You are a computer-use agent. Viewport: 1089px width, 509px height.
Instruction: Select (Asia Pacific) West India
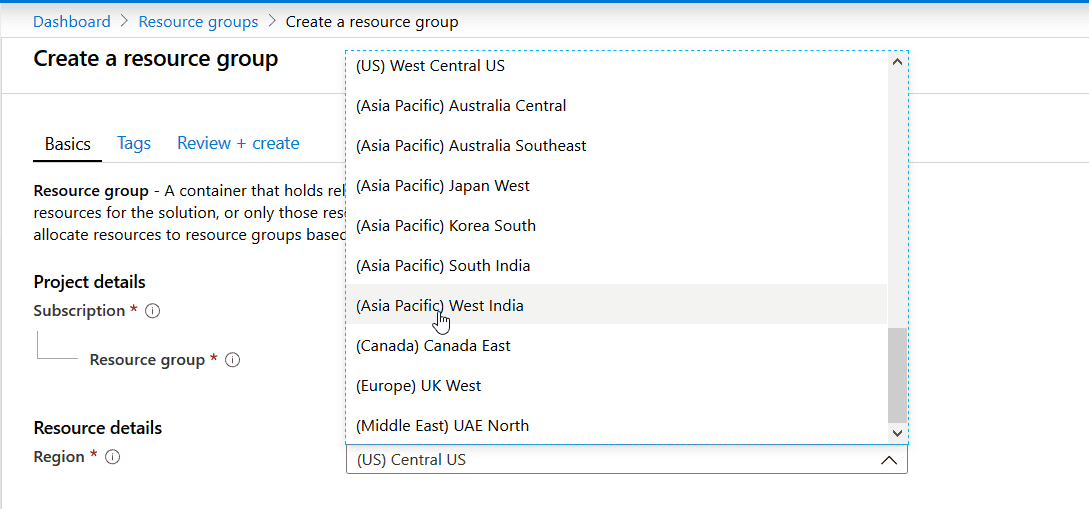pyautogui.click(x=616, y=304)
